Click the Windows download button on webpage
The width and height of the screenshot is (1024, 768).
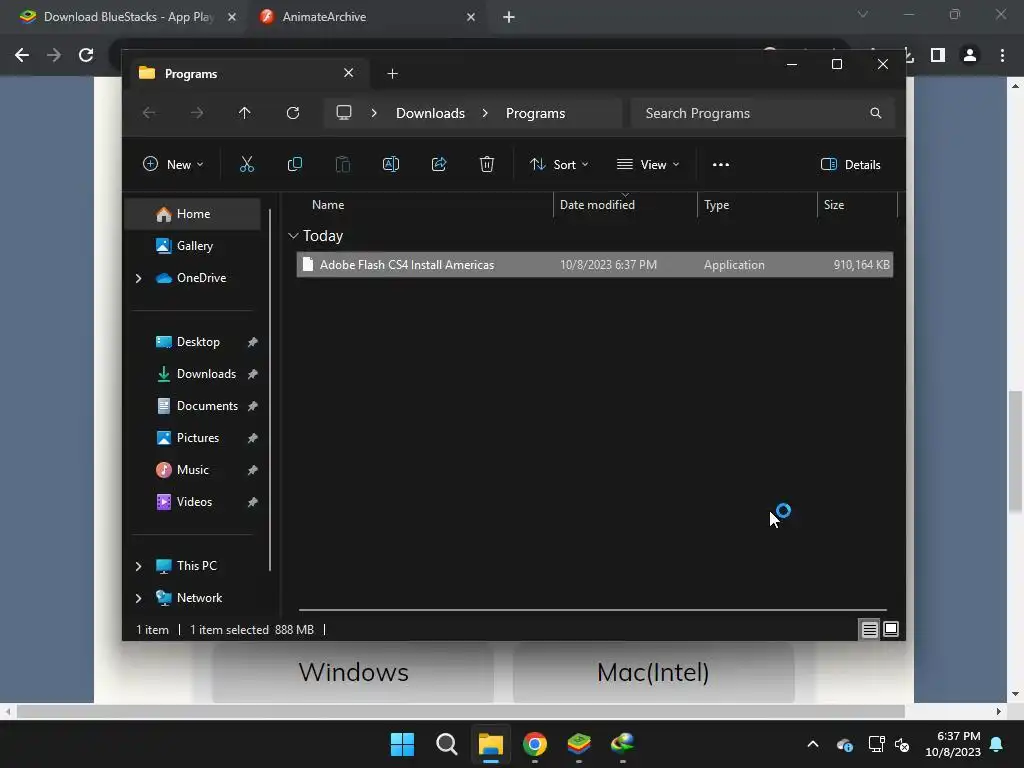pyautogui.click(x=353, y=672)
